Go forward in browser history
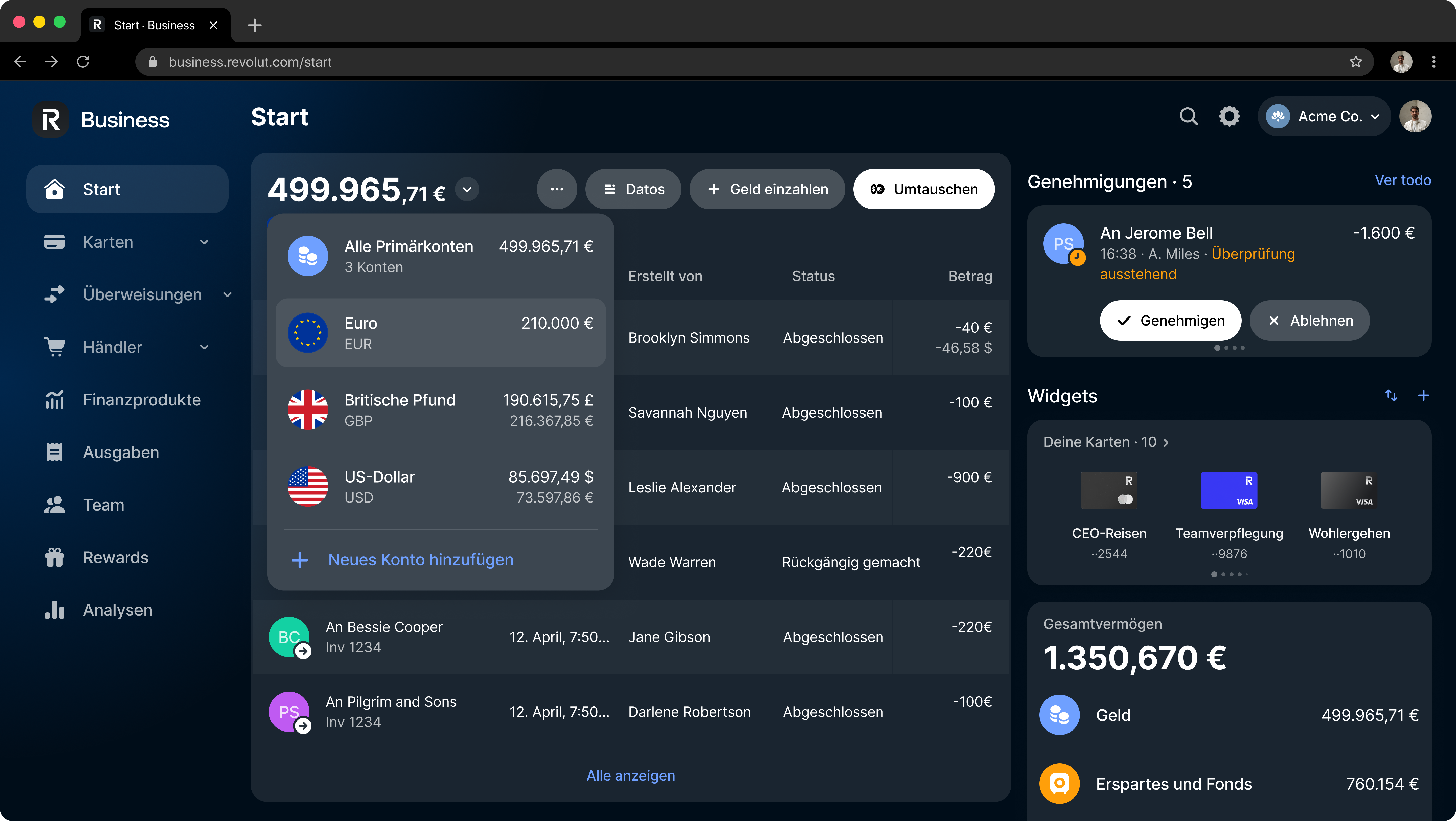The image size is (1456, 821). tap(51, 62)
